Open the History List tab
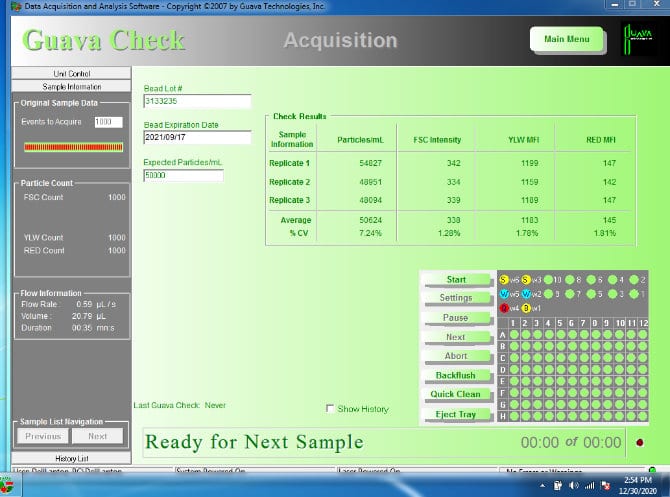The image size is (670, 497). 71,458
